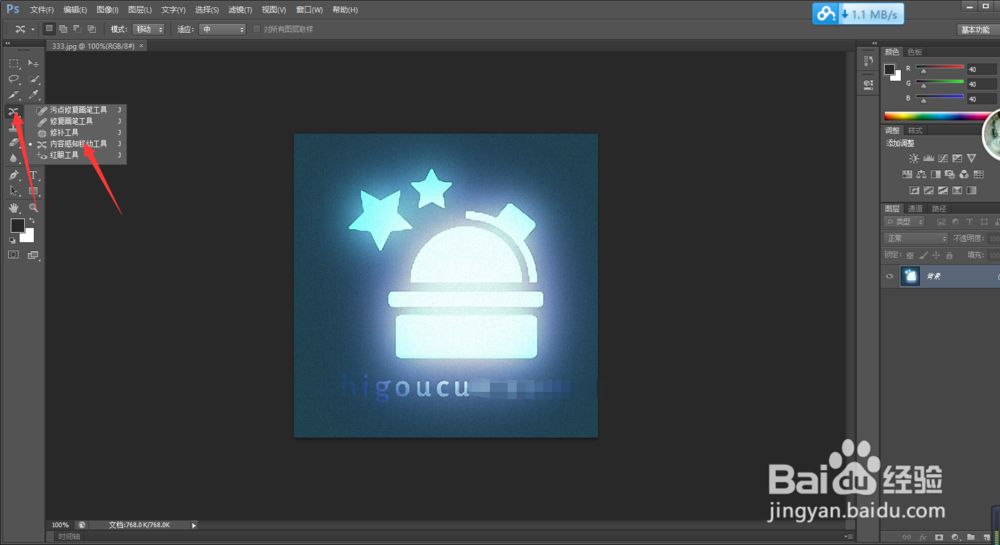The height and width of the screenshot is (545, 1000).
Task: Add a Black & White adjustment
Action: [x=936, y=174]
